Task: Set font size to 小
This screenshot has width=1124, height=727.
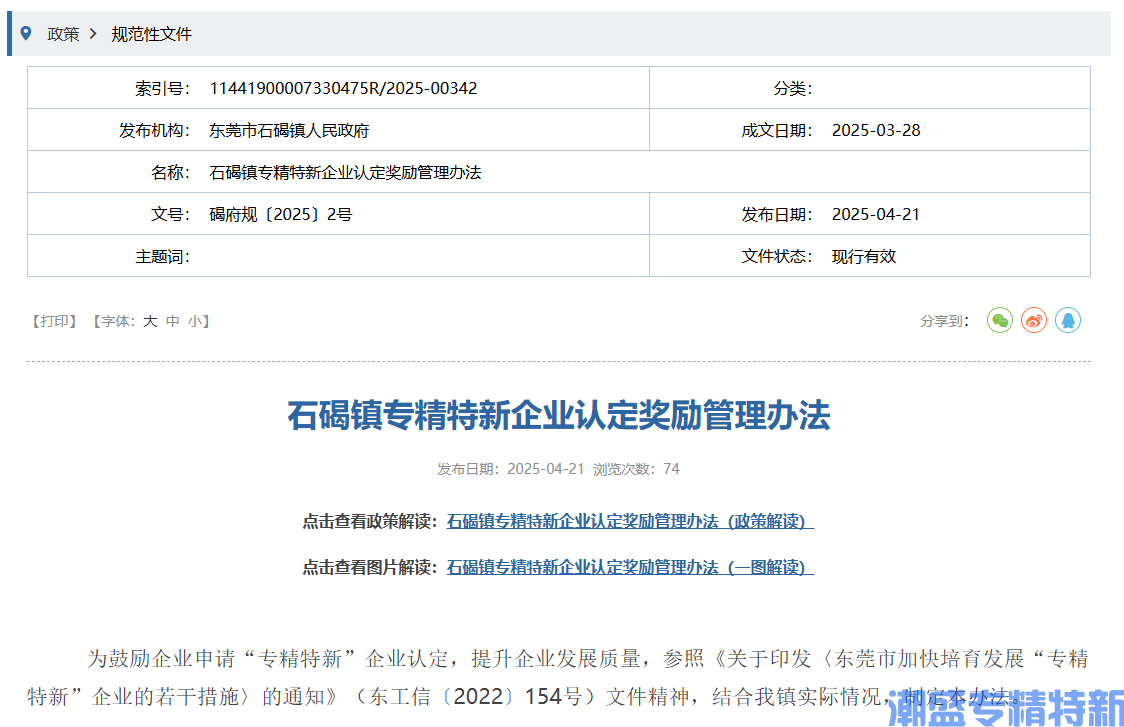Action: coord(194,321)
